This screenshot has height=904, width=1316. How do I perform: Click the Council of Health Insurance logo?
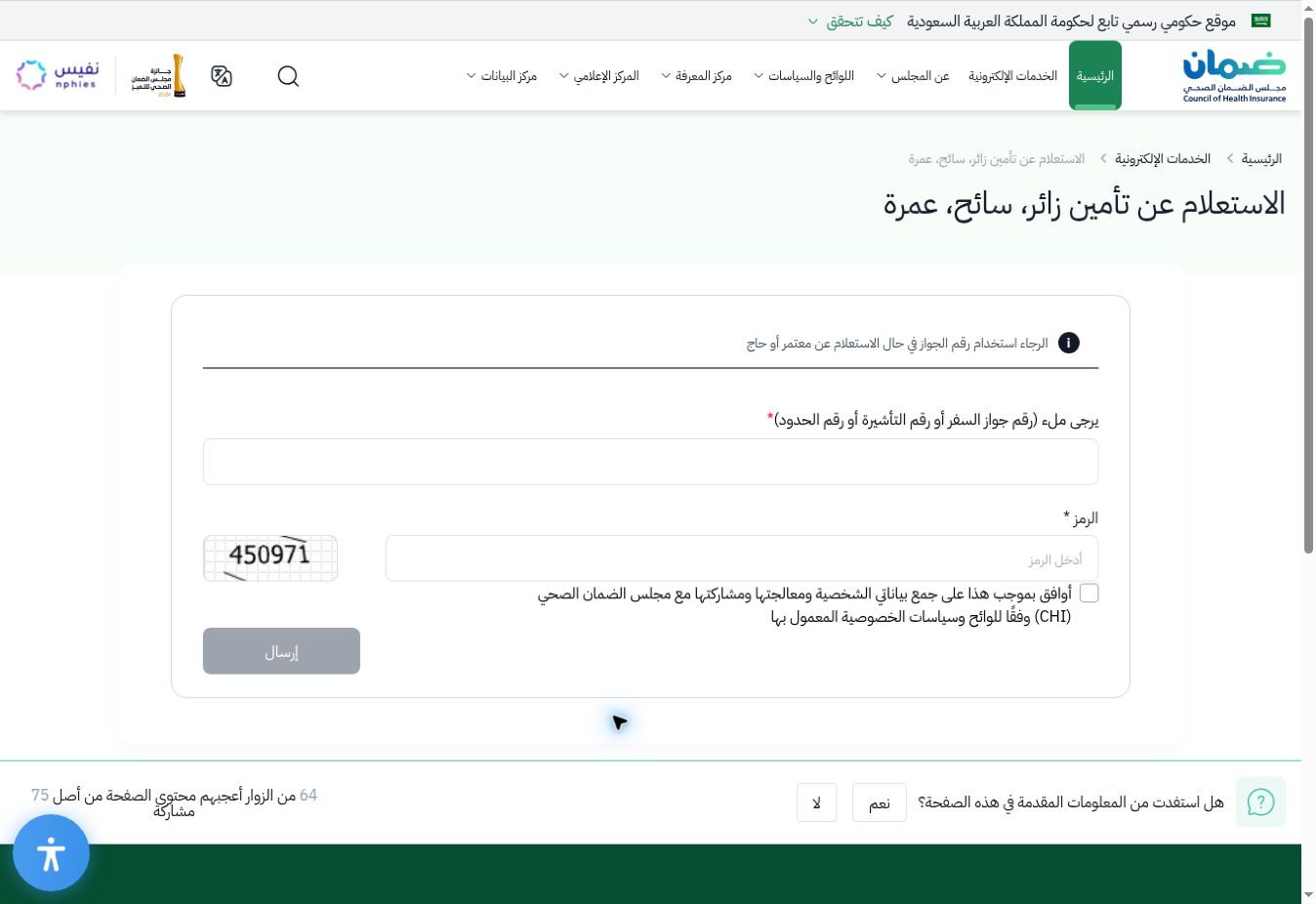1234,76
